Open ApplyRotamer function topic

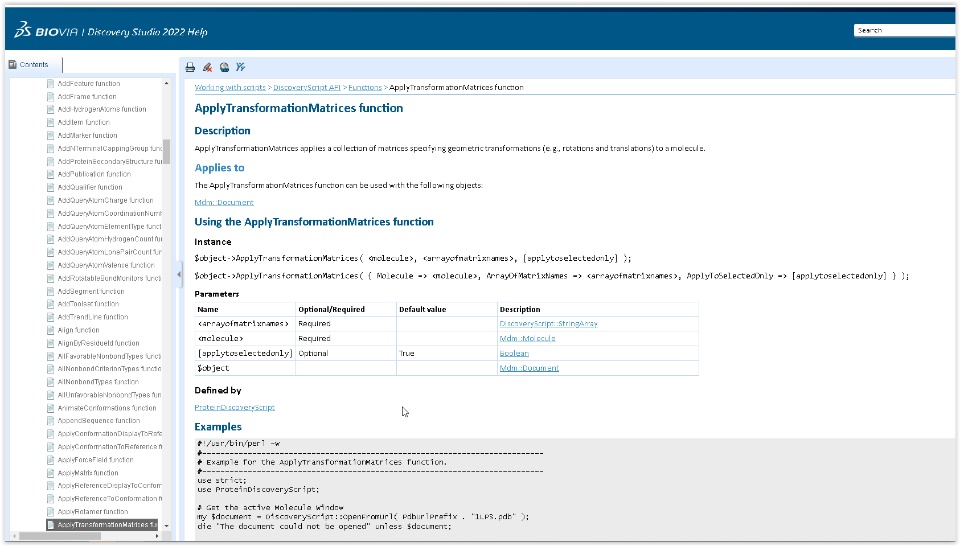92,512
